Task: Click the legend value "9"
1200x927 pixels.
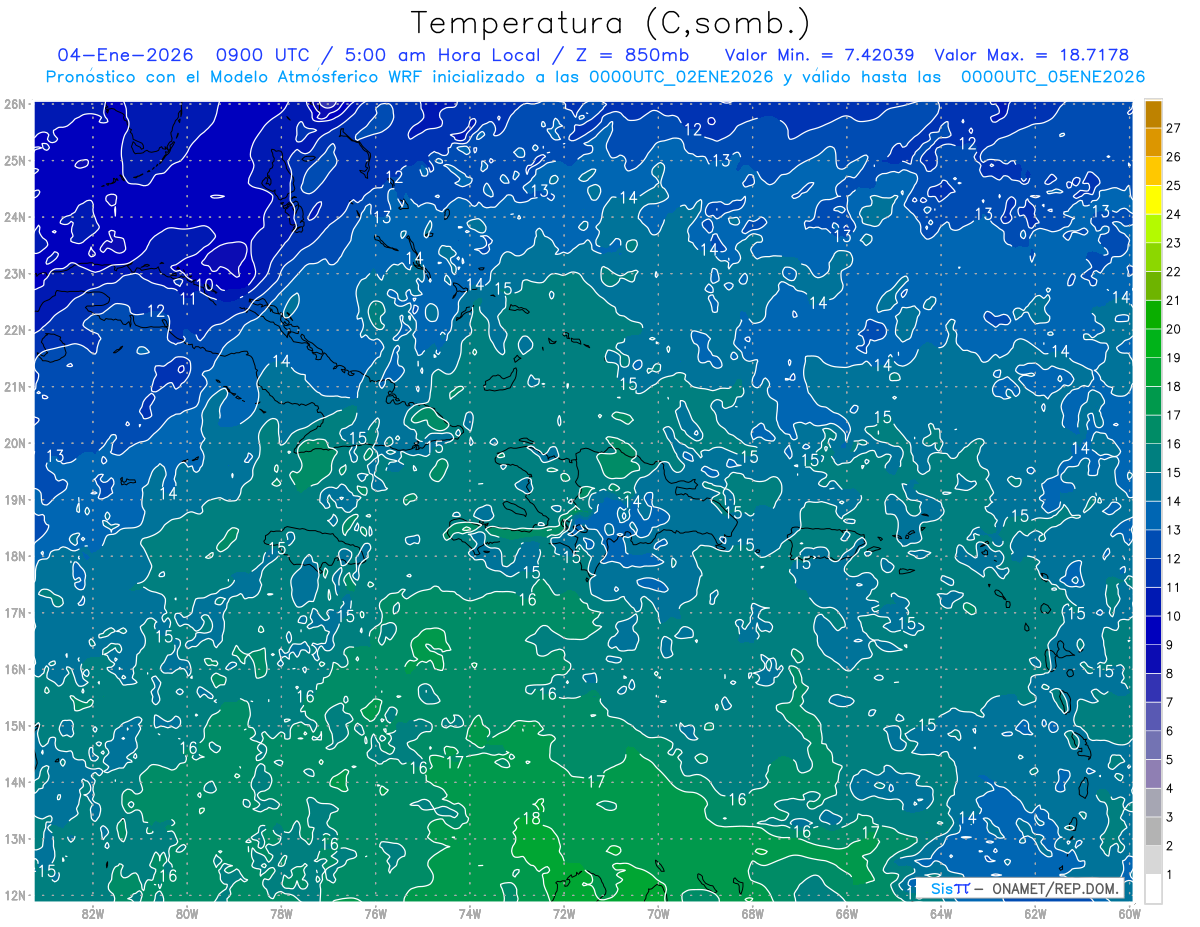Action: [1170, 645]
